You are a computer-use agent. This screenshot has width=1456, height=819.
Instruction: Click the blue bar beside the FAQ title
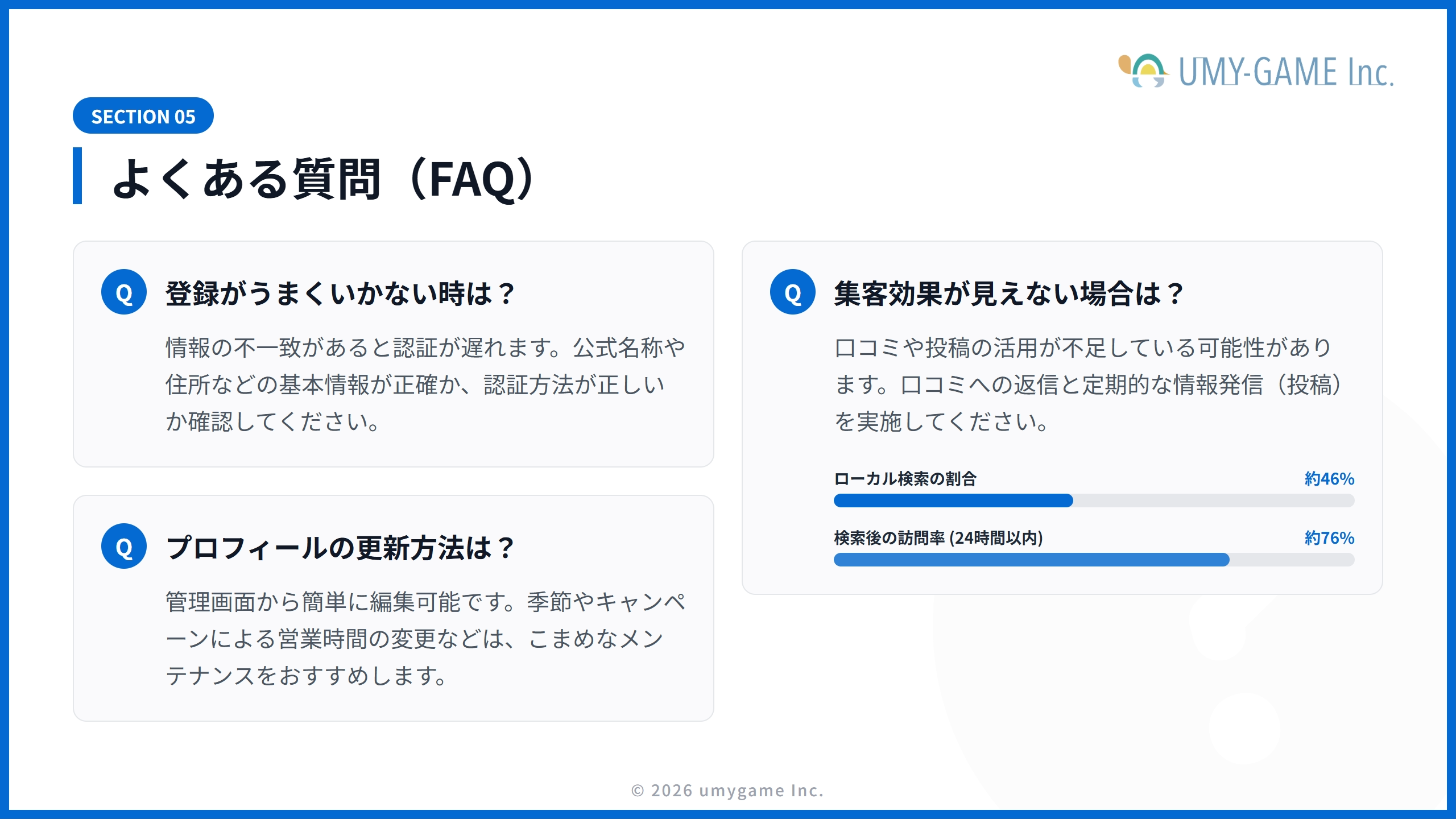pyautogui.click(x=77, y=175)
